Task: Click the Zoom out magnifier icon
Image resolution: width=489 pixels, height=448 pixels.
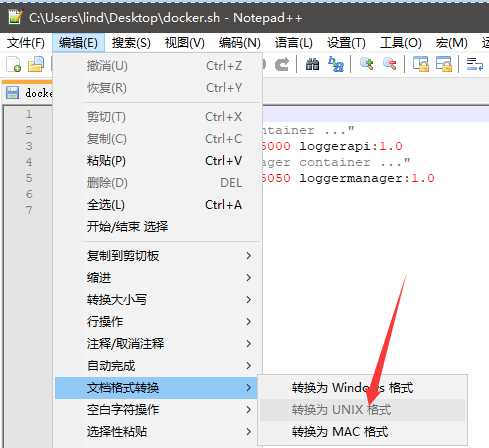Action: pyautogui.click(x=390, y=64)
